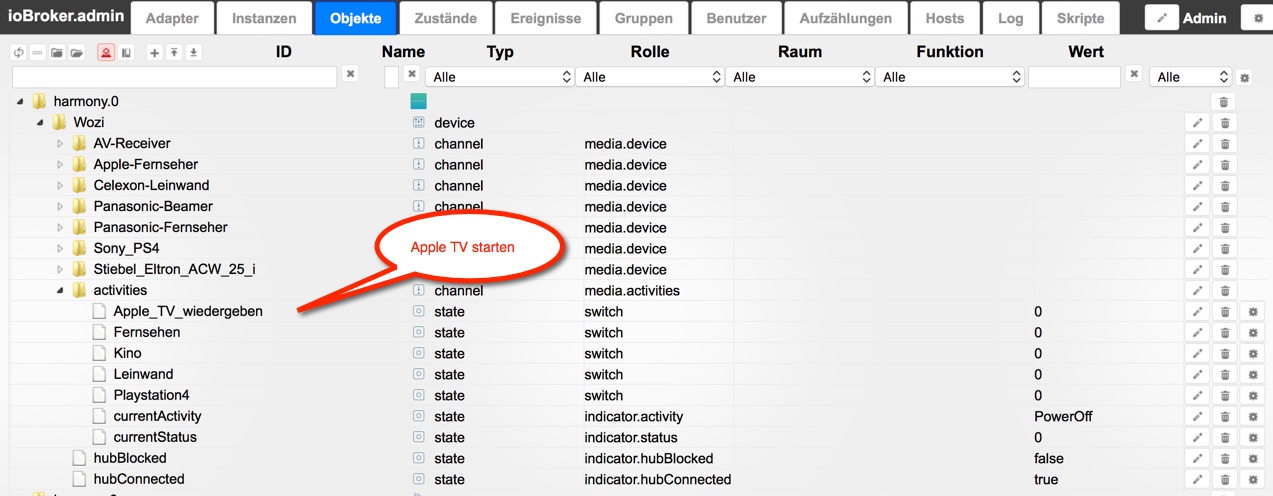
Task: Collapse the activities folder
Action: 60,291
